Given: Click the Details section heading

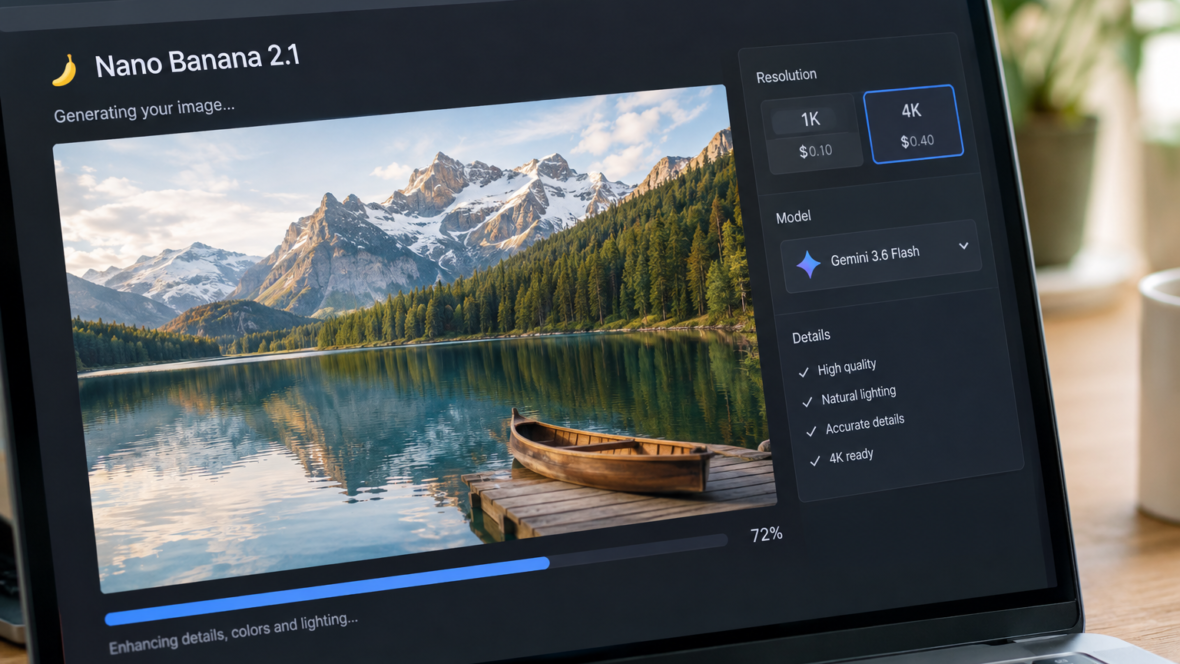Looking at the screenshot, I should tap(811, 336).
